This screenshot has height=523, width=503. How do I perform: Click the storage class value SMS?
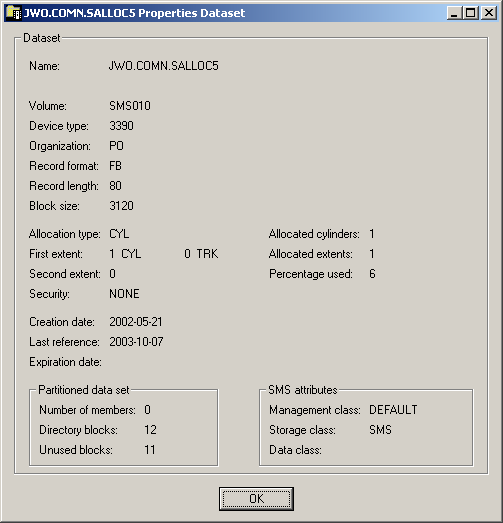pyautogui.click(x=380, y=430)
